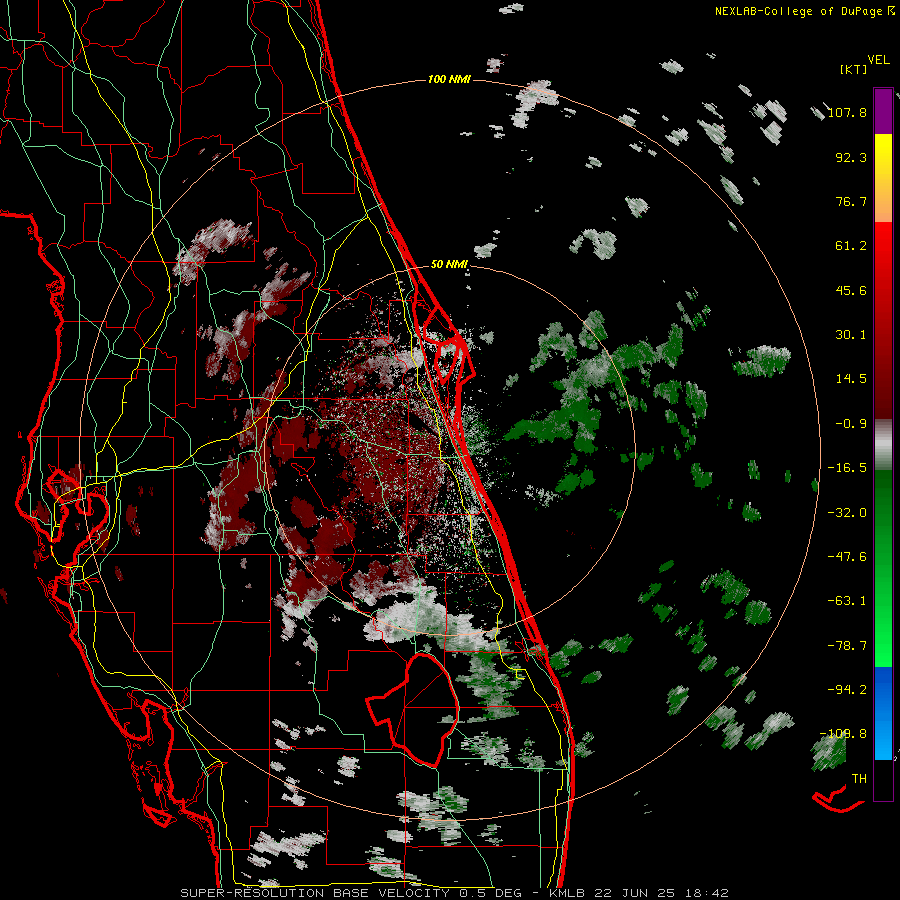900x900 pixels.
Task: Select the 107.8 legend value
Action: (x=847, y=112)
